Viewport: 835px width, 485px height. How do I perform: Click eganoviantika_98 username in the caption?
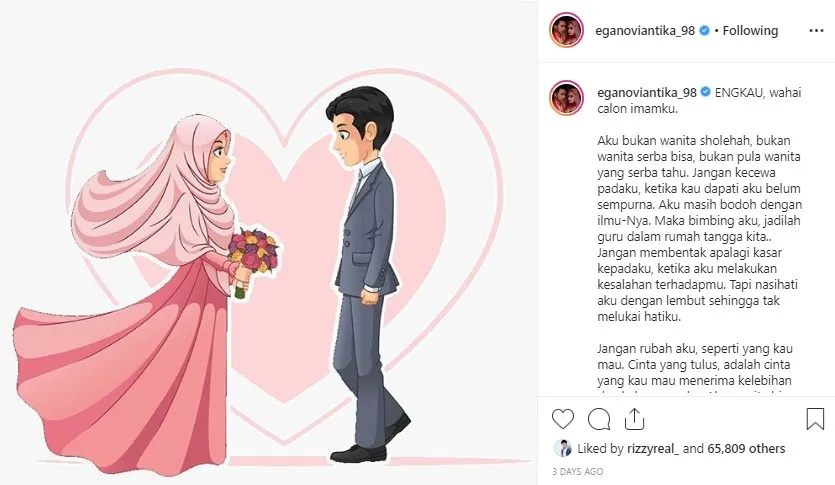pyautogui.click(x=646, y=93)
